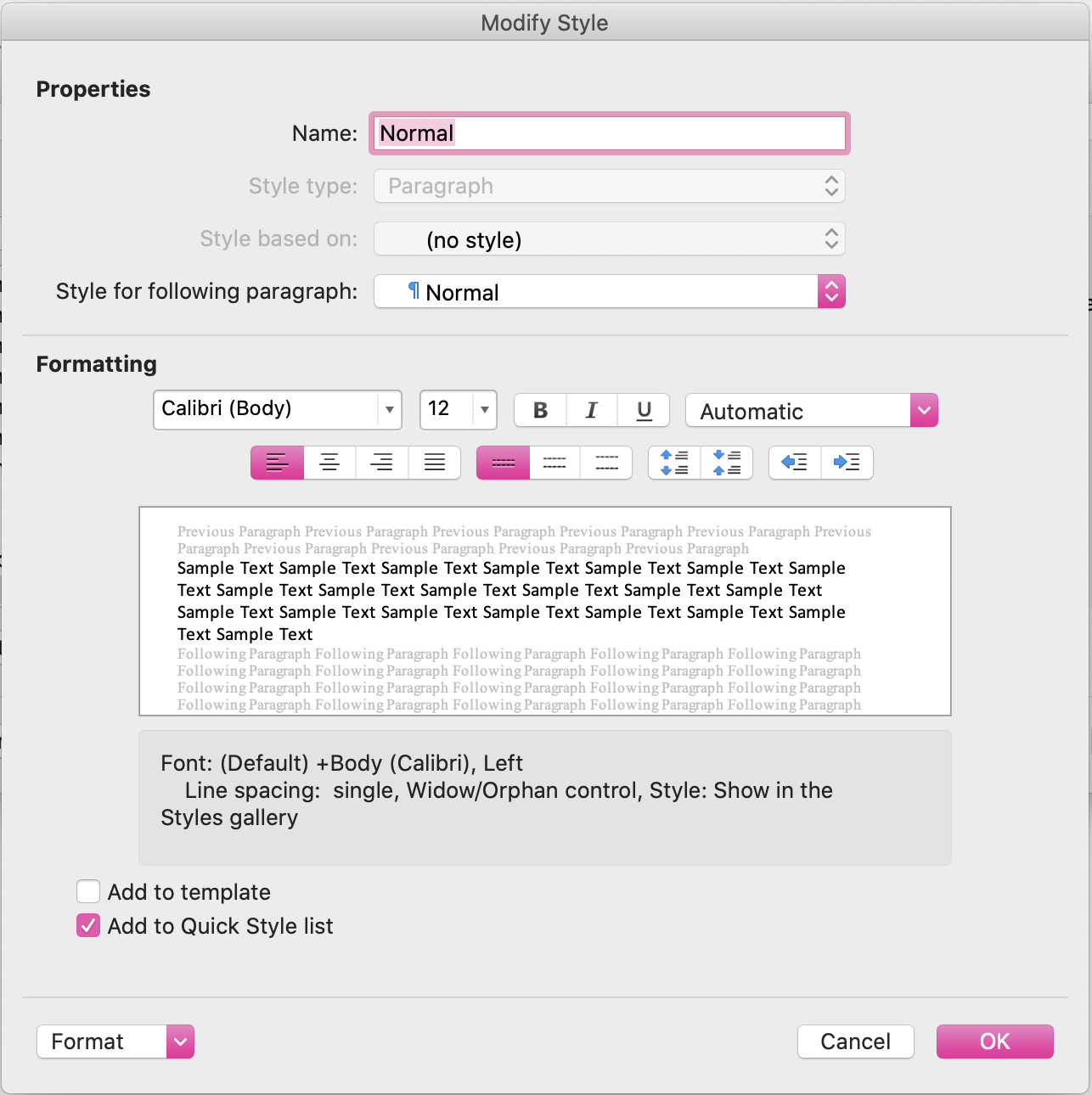
Task: Open the Calibri (Body) font dropdown
Action: (389, 410)
